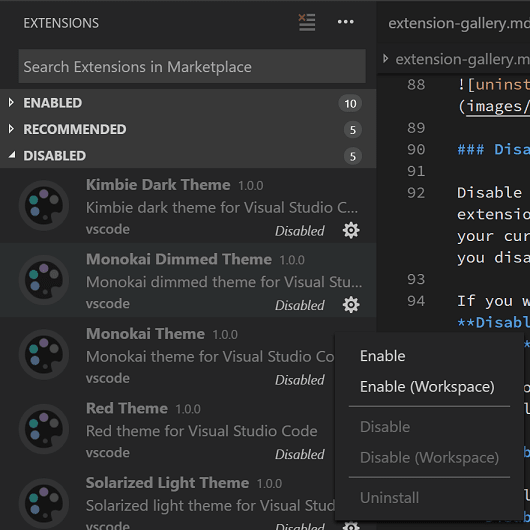
Task: Click the Red Theme palette icon
Action: click(44, 429)
